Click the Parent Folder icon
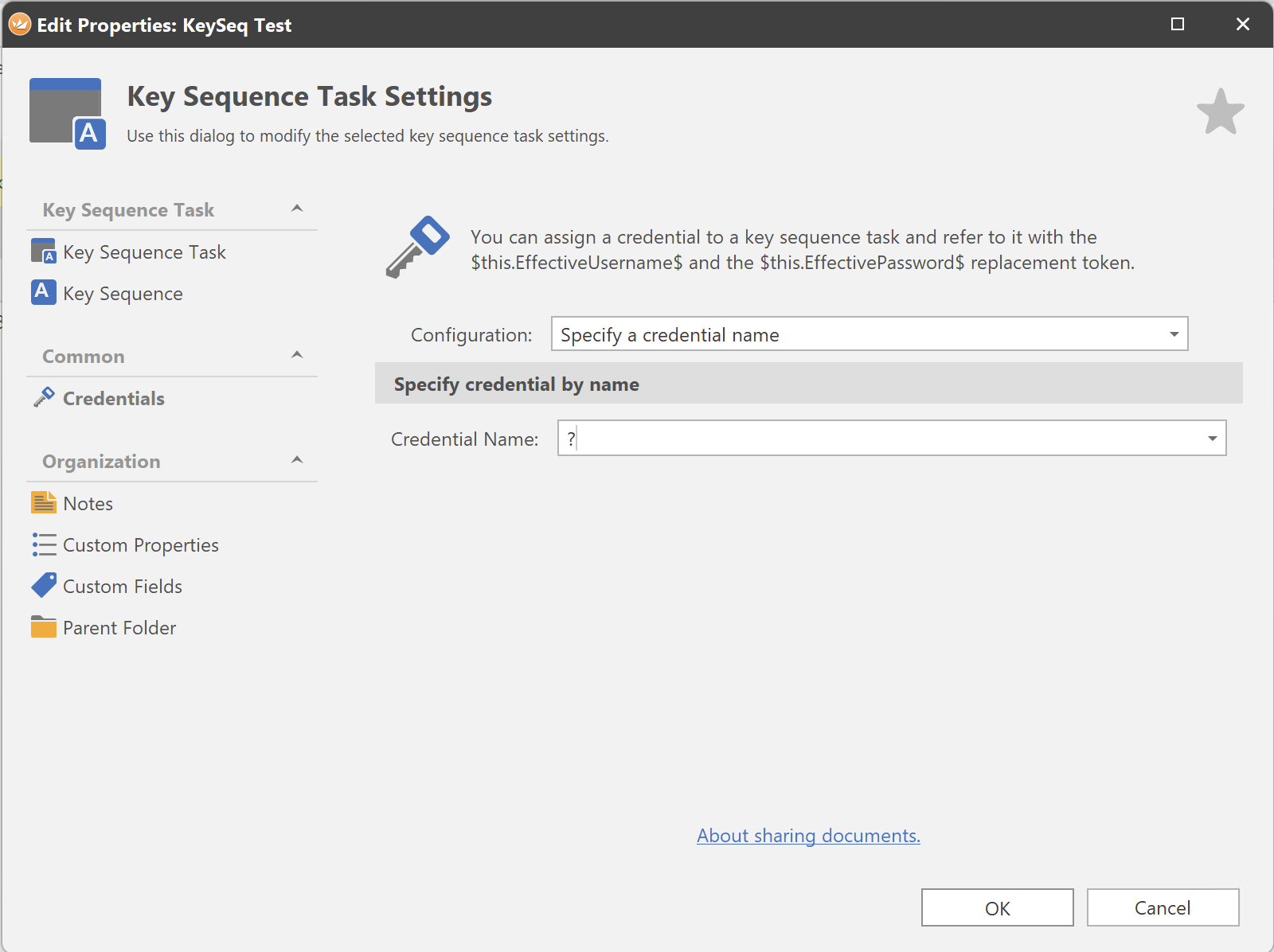The width and height of the screenshot is (1274, 952). 43,627
